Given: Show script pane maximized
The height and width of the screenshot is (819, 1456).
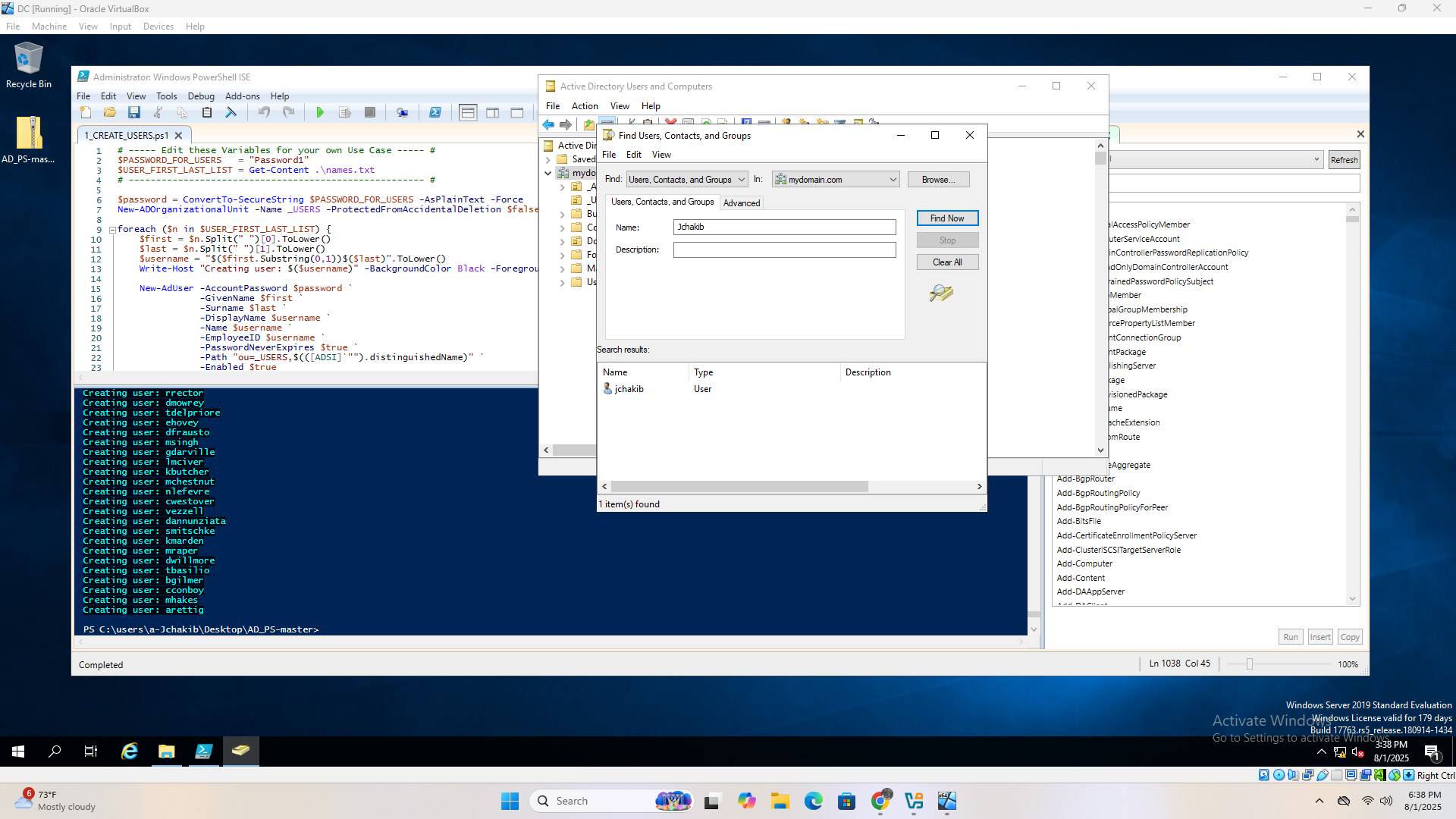Looking at the screenshot, I should (x=517, y=112).
